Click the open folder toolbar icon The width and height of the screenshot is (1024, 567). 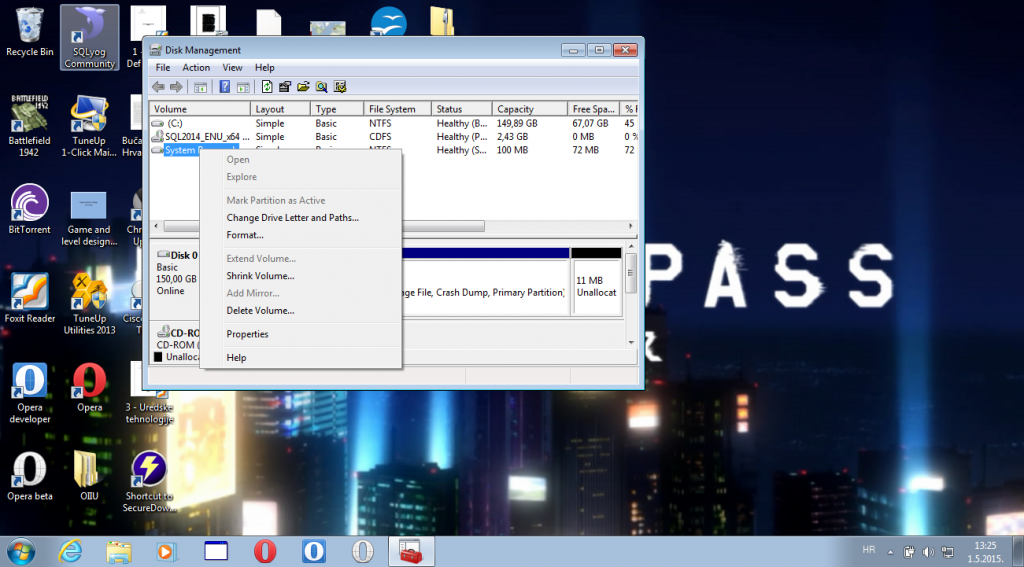pos(303,87)
